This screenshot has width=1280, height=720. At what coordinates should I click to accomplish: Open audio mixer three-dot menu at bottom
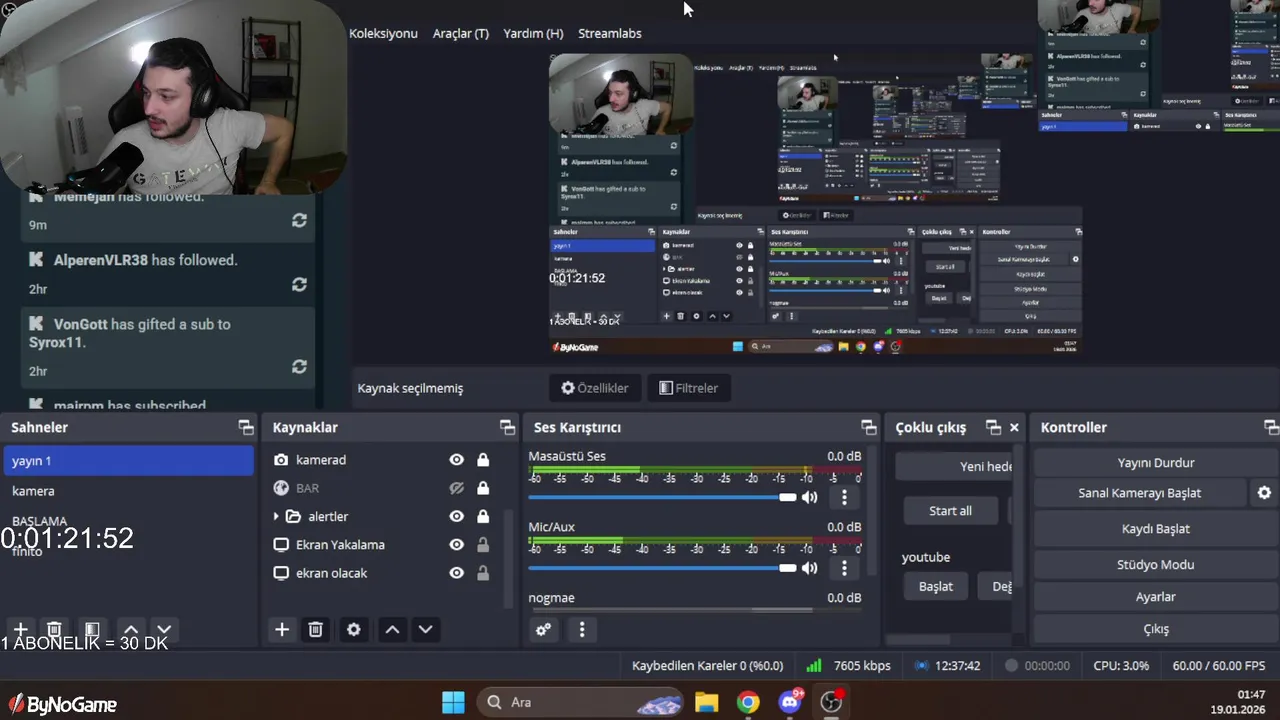coord(582,629)
